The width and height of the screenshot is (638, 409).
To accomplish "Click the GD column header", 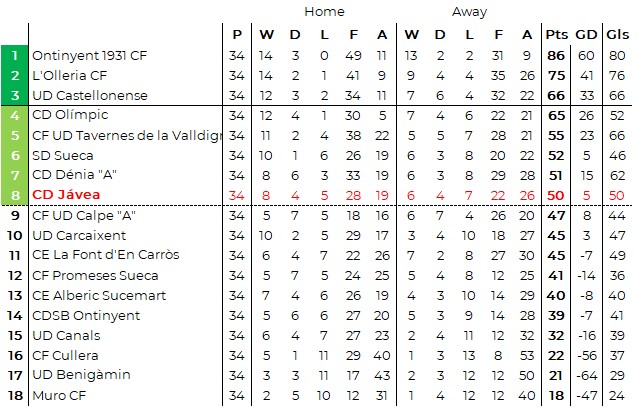I will [587, 34].
